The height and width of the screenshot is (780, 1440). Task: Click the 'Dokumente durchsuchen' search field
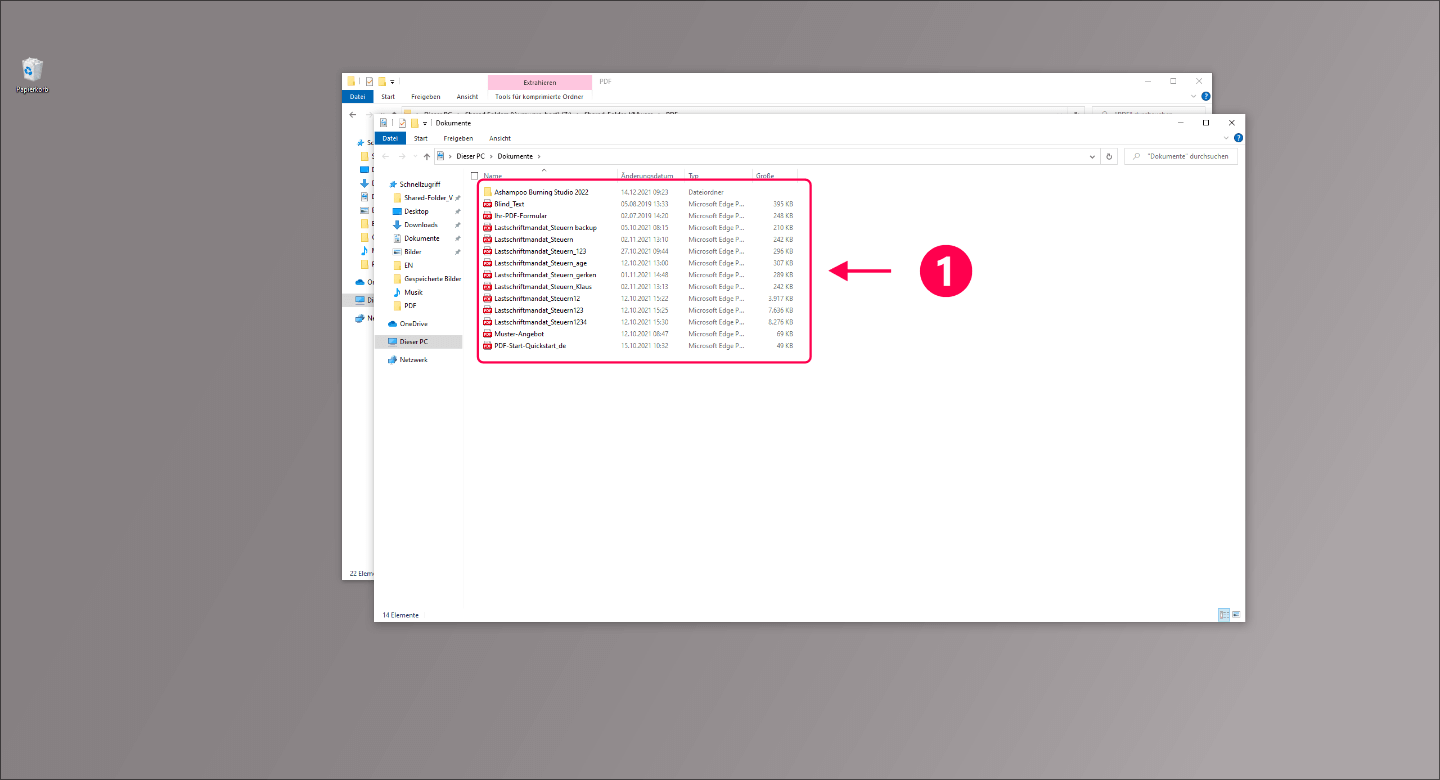click(1181, 157)
